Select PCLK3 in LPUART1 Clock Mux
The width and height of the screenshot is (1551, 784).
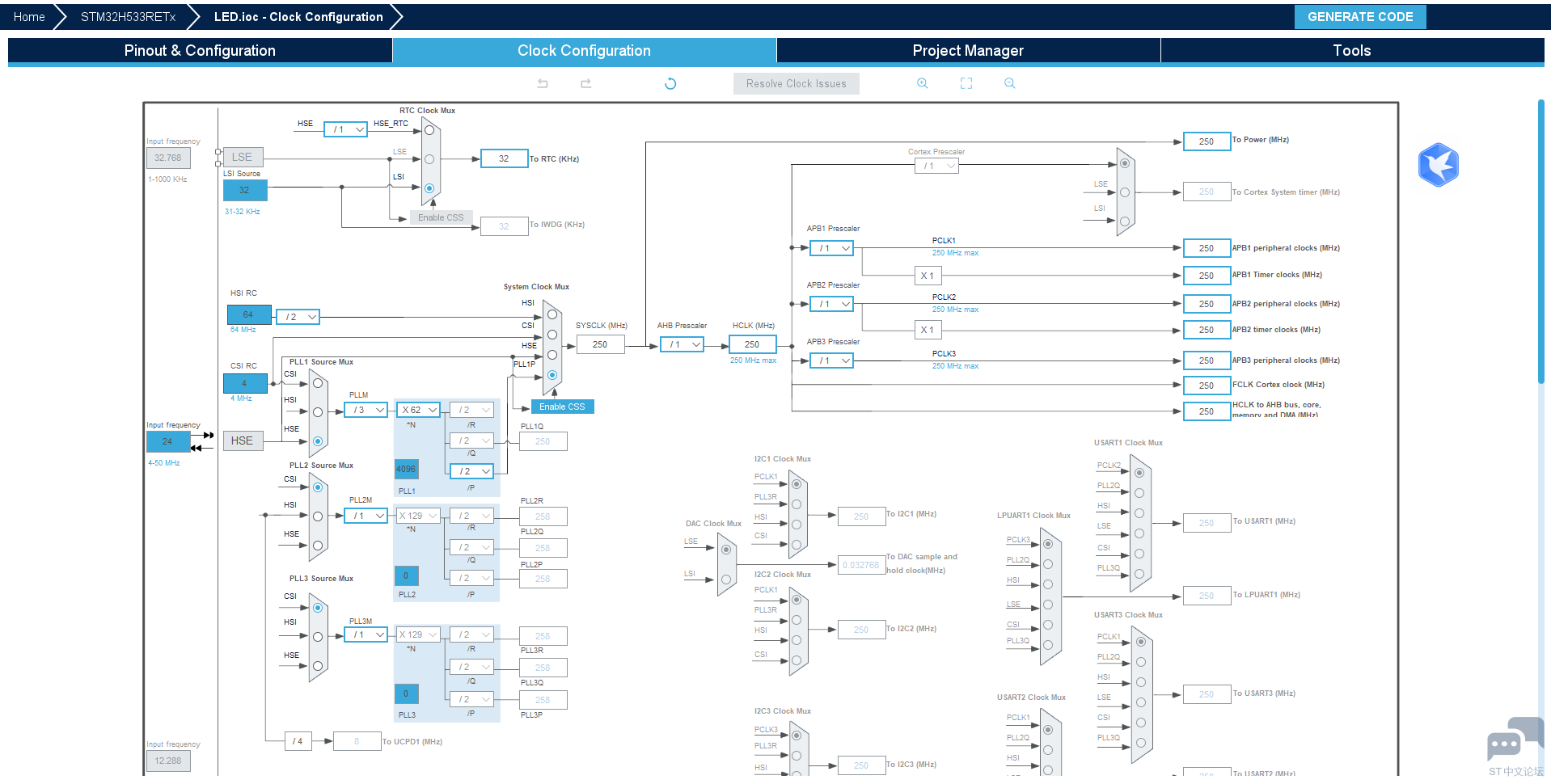[1048, 544]
